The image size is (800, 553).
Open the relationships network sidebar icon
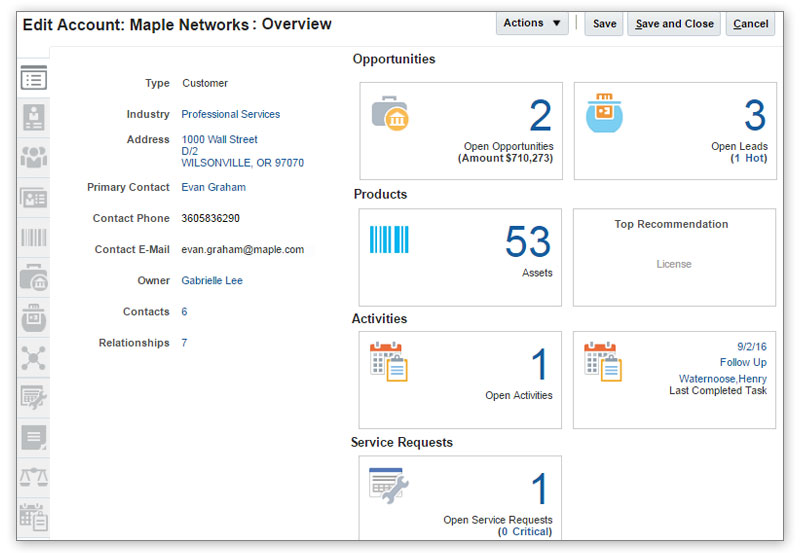pyautogui.click(x=34, y=357)
